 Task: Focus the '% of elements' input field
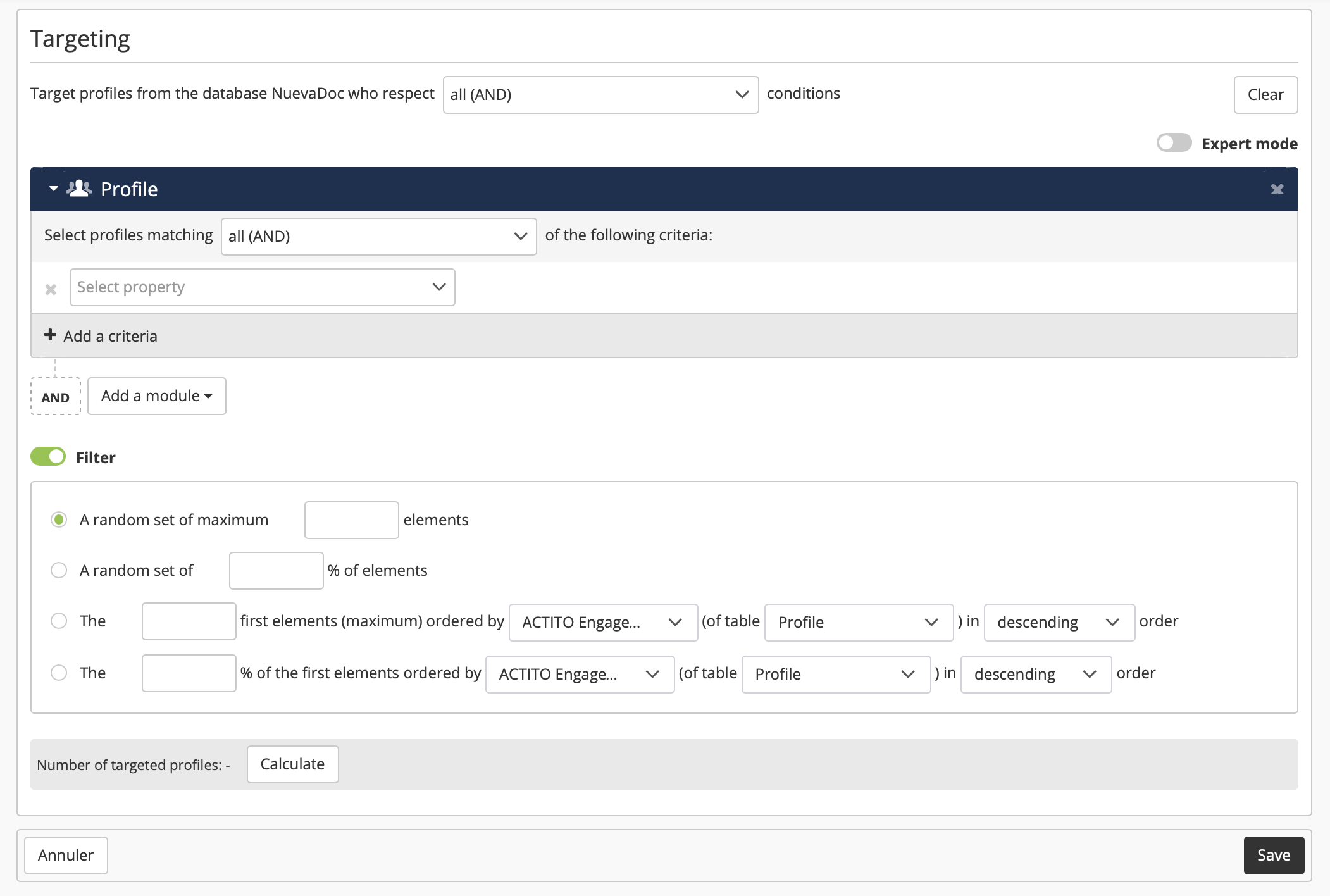276,571
